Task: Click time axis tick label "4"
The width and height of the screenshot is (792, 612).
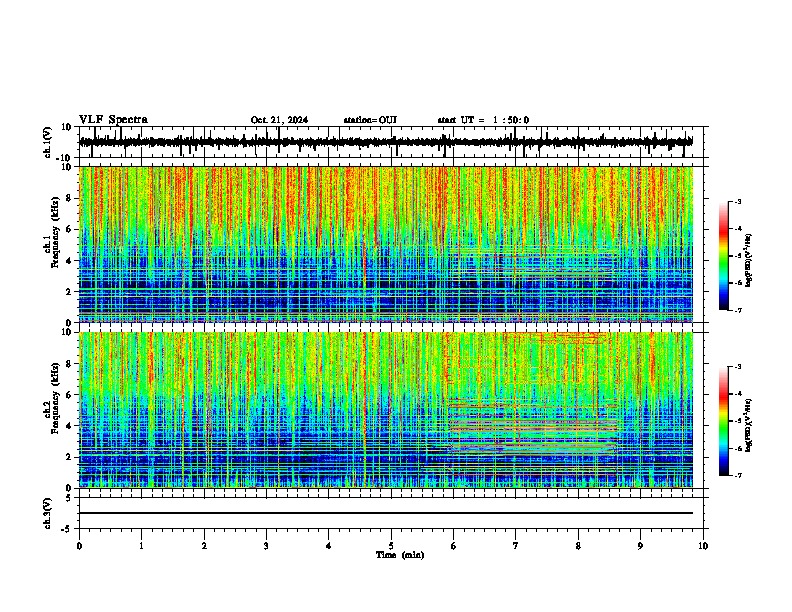Action: tap(329, 546)
